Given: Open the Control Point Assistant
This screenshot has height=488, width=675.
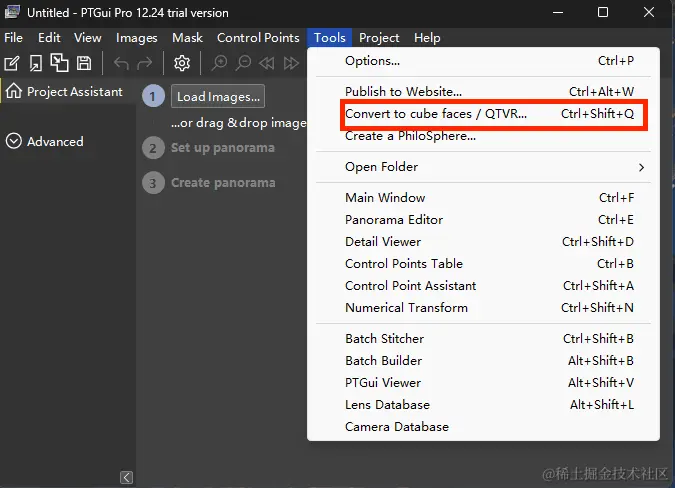Looking at the screenshot, I should 483,285.
